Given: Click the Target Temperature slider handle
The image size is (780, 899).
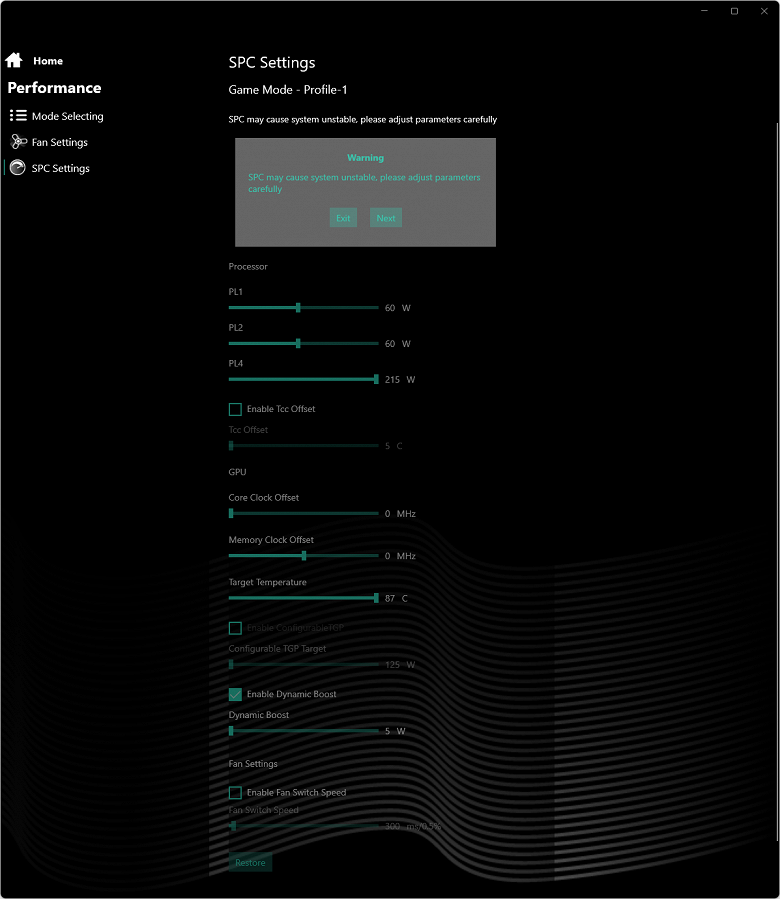Looking at the screenshot, I should tap(376, 598).
